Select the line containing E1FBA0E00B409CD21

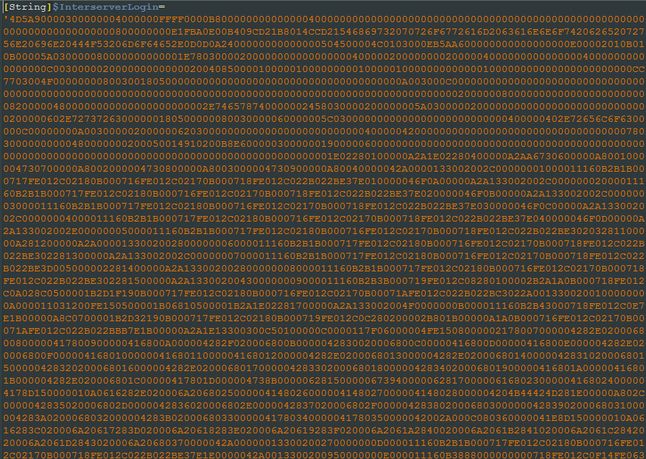[325, 32]
